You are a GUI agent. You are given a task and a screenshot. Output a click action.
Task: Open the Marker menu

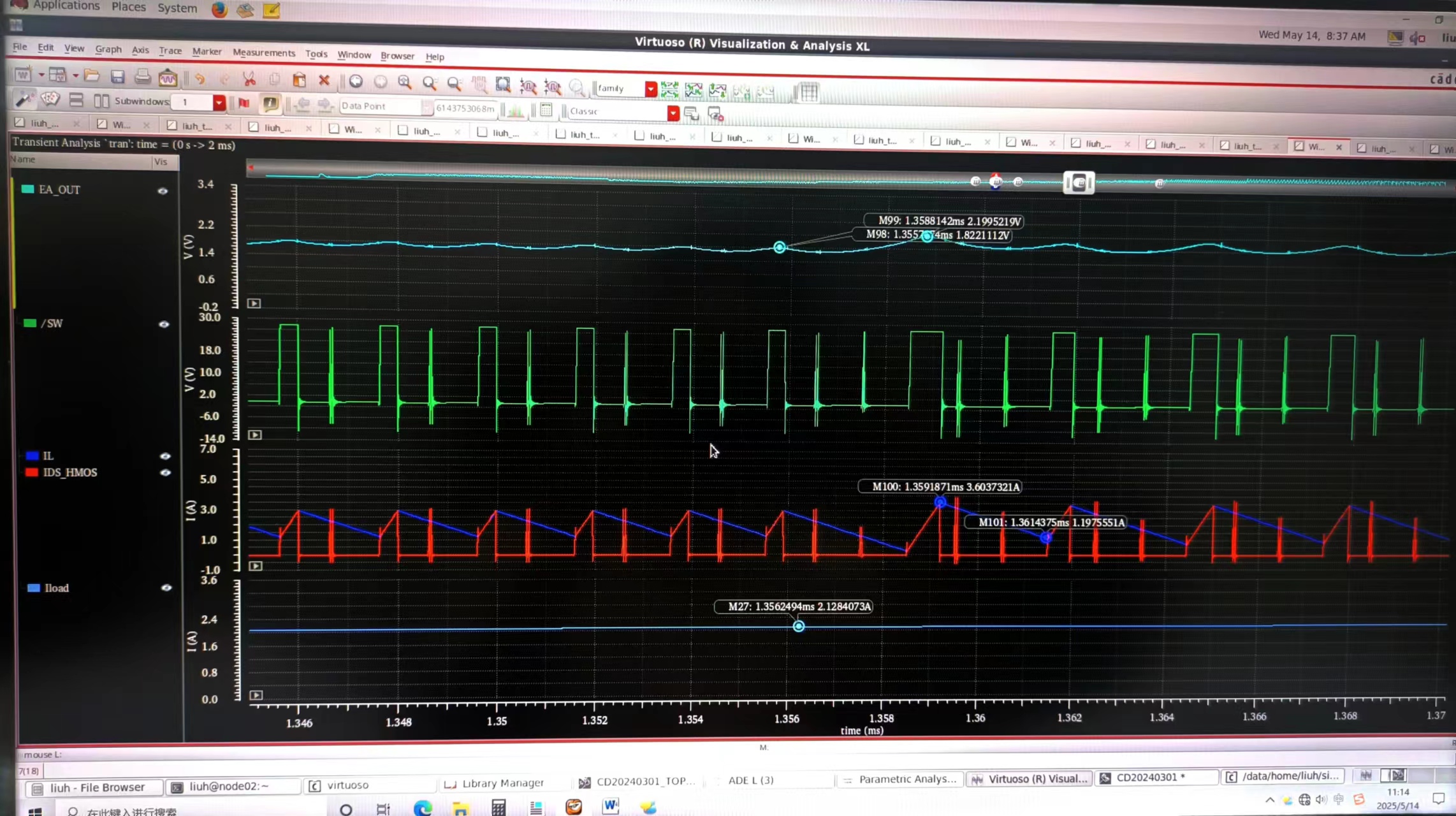click(207, 52)
